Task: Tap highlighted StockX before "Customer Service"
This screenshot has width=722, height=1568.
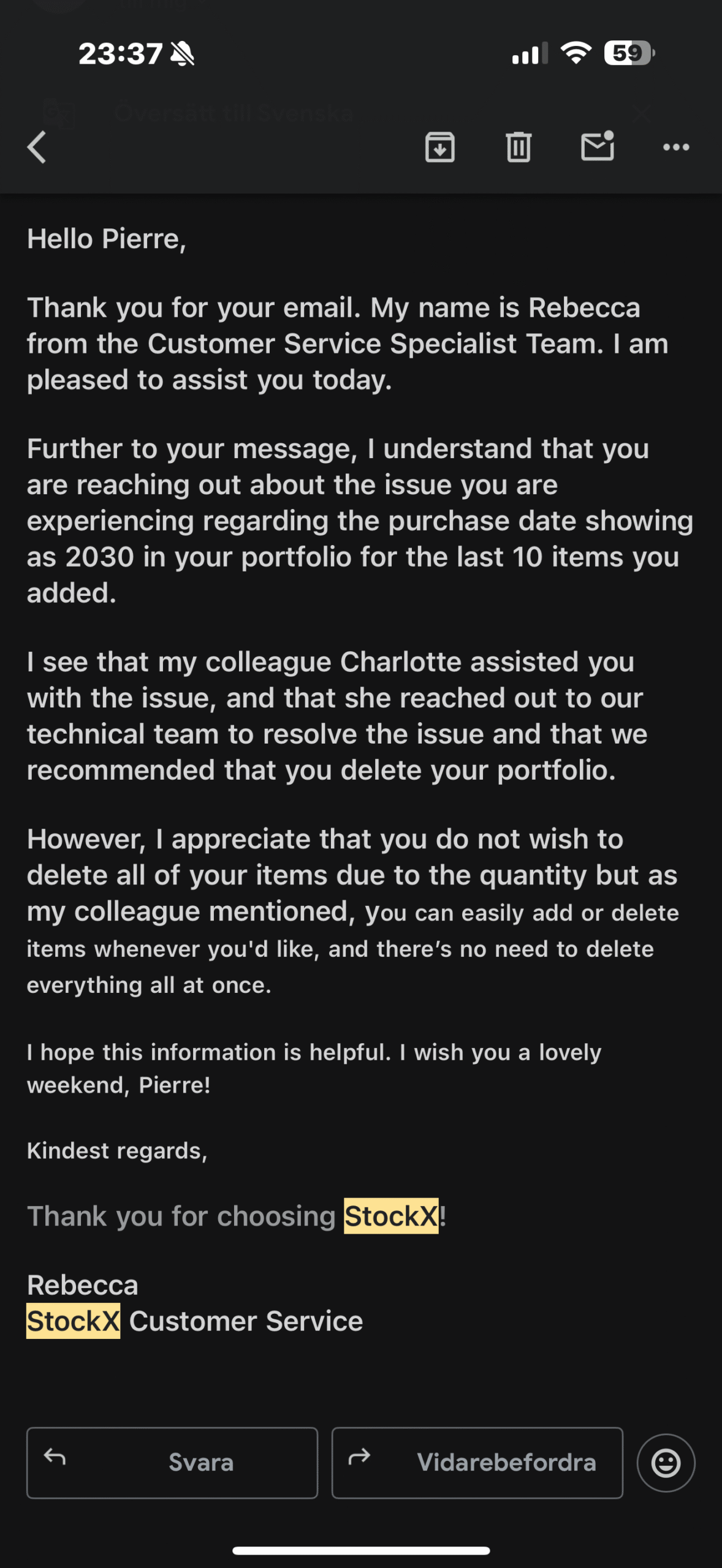Action: (x=74, y=1321)
